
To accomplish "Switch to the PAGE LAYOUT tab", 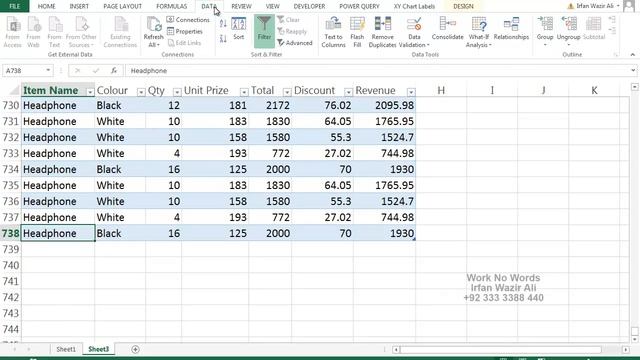I will (x=122, y=6).
